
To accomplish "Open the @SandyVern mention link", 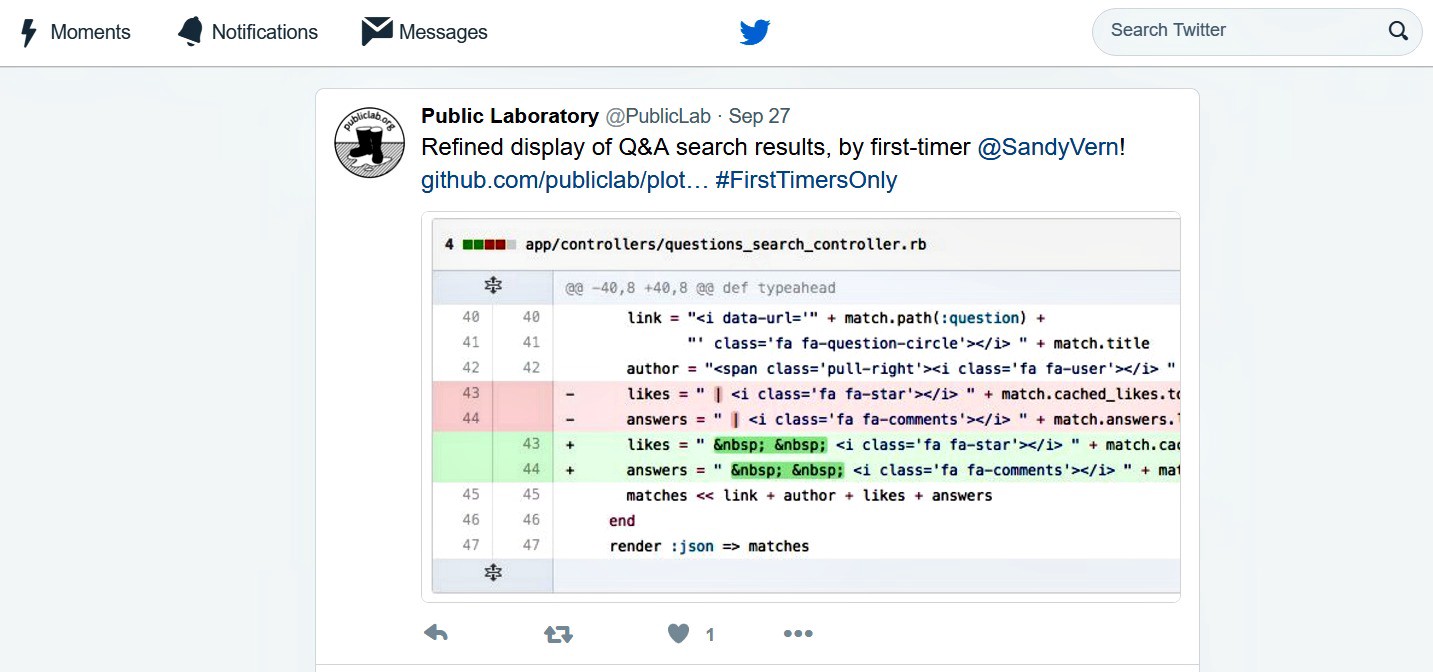I will 1047,147.
